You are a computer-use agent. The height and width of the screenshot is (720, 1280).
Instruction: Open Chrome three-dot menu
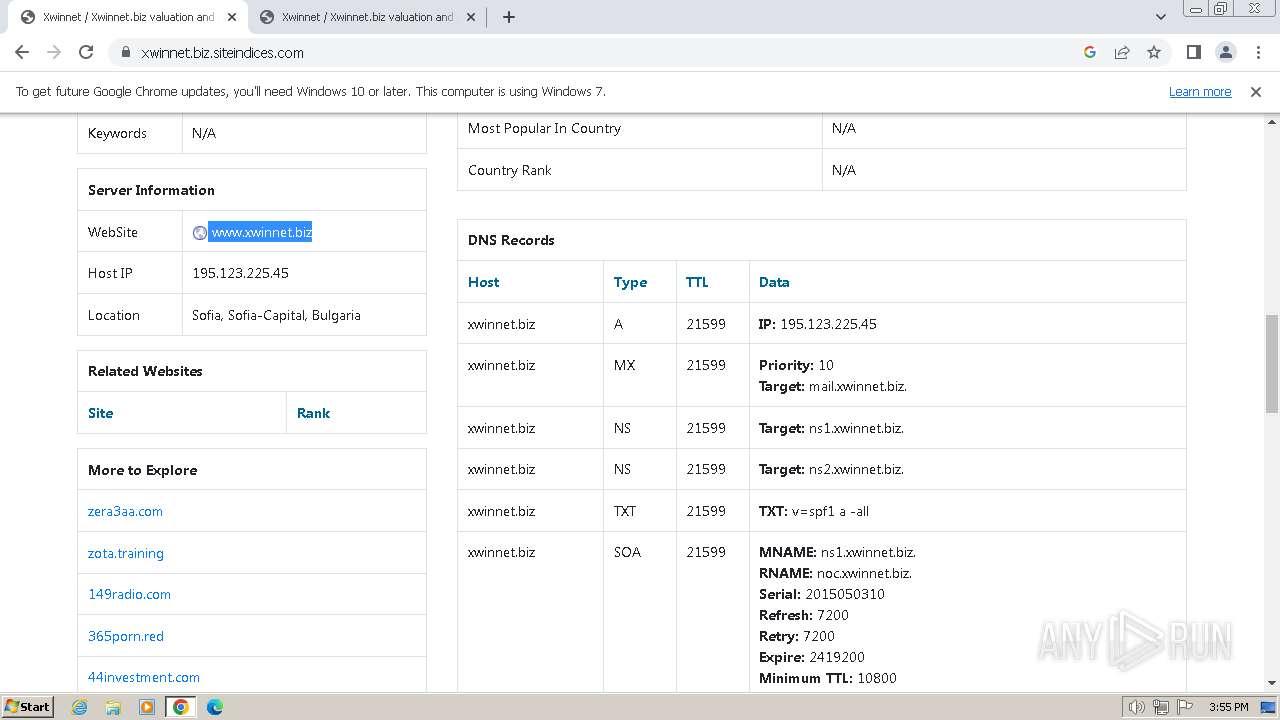click(x=1257, y=52)
